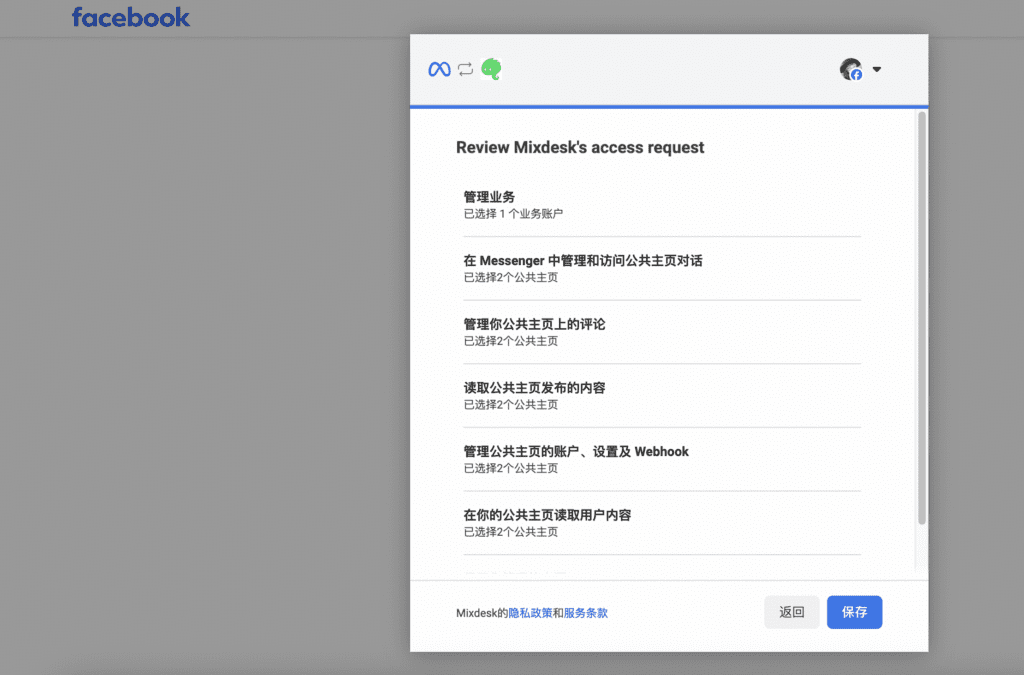Screen dimensions: 1024x675
Task: Click the Meta infinity logo icon
Action: 439,69
